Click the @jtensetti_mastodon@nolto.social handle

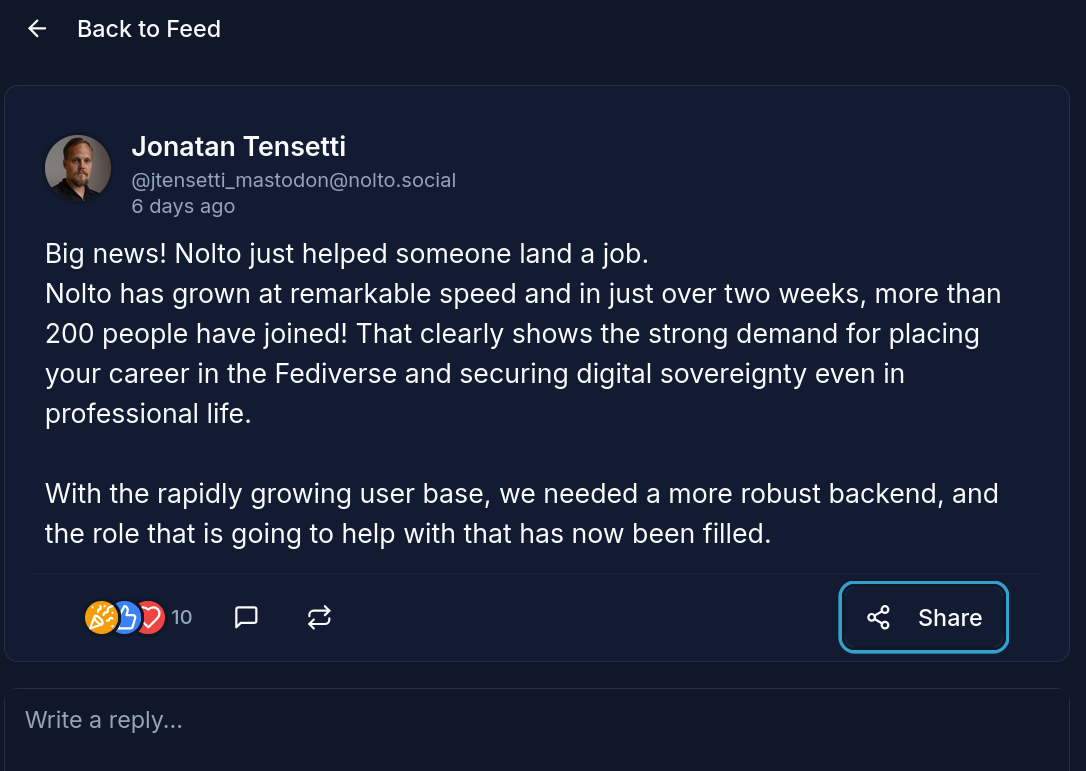tap(293, 181)
